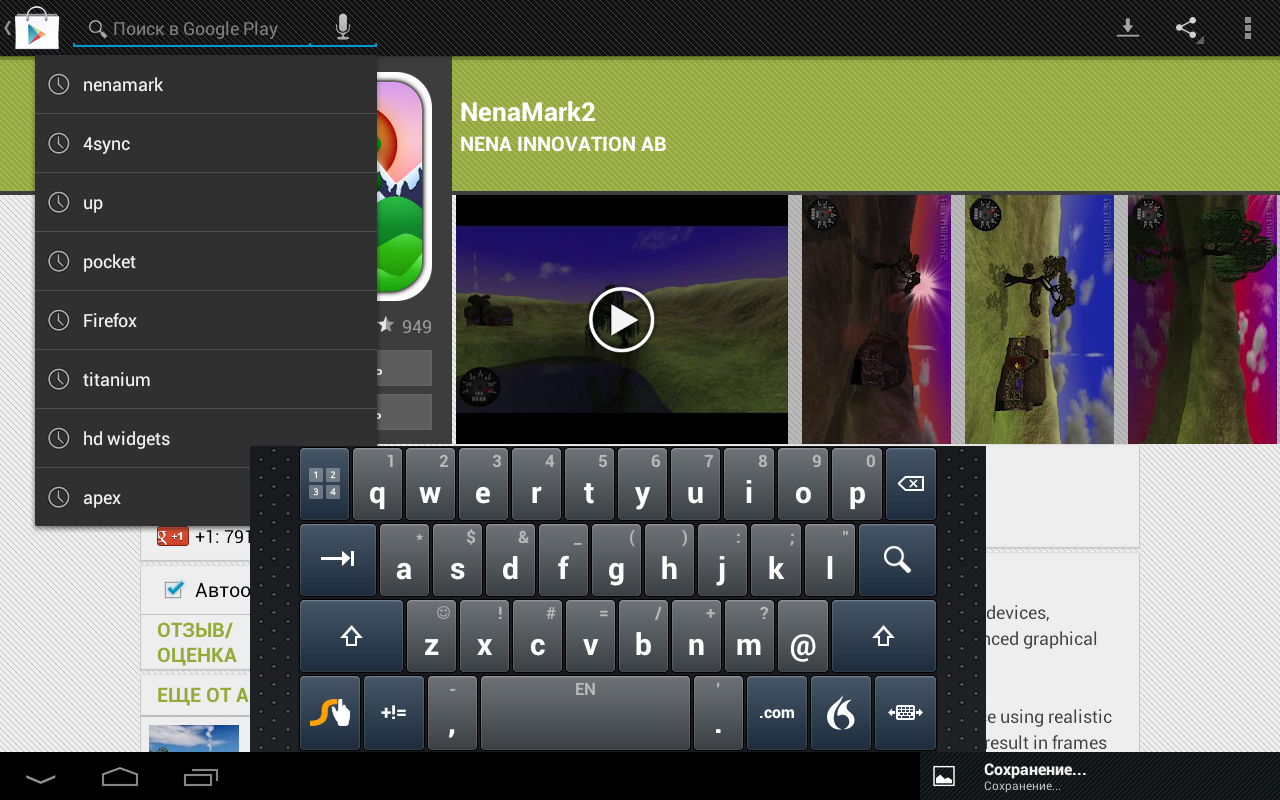Open the ОТЗЫВ/ОЦЕНКА section header
The image size is (1280, 800).
(197, 643)
